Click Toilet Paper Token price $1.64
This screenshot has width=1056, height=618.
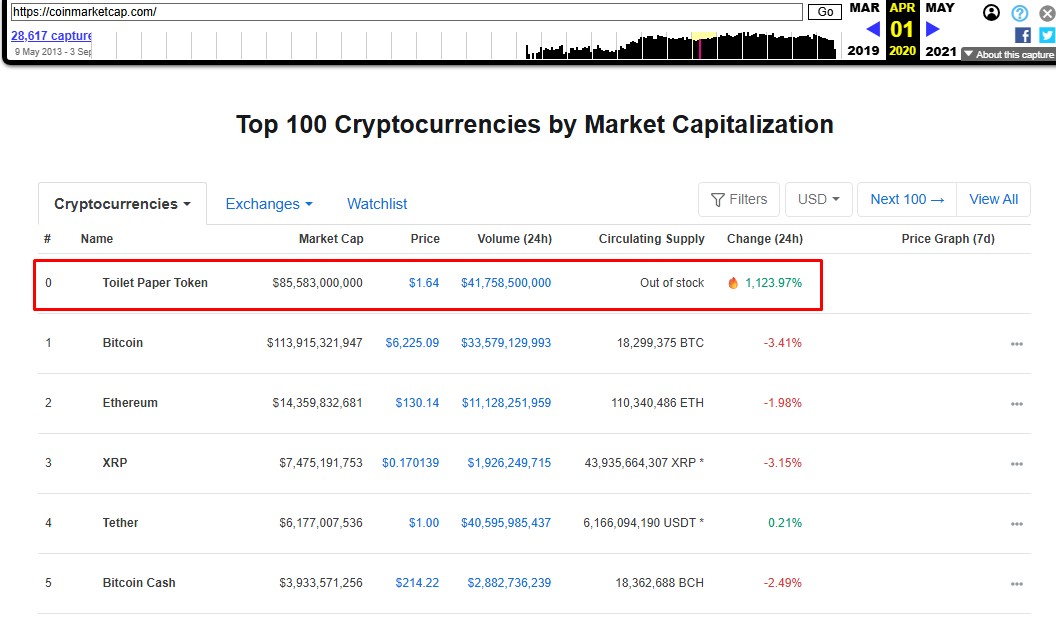tap(424, 283)
